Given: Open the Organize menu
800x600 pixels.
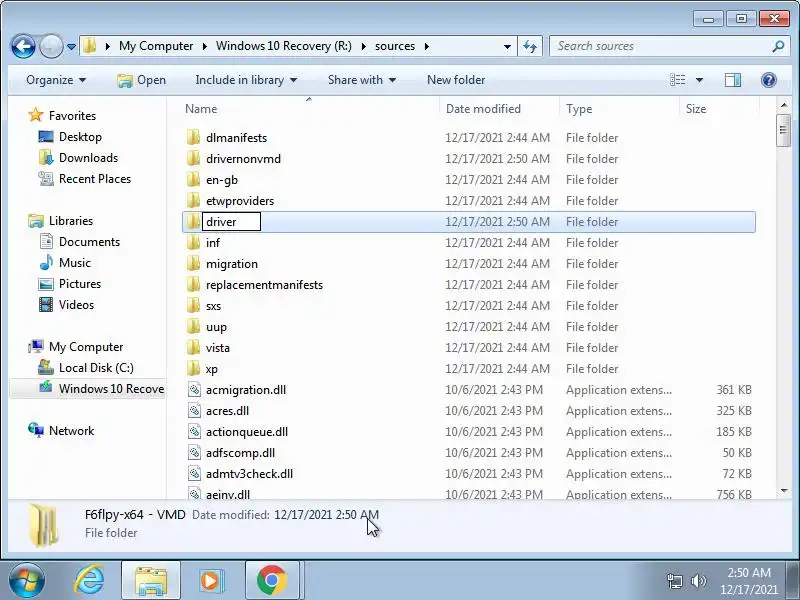Looking at the screenshot, I should point(56,80).
